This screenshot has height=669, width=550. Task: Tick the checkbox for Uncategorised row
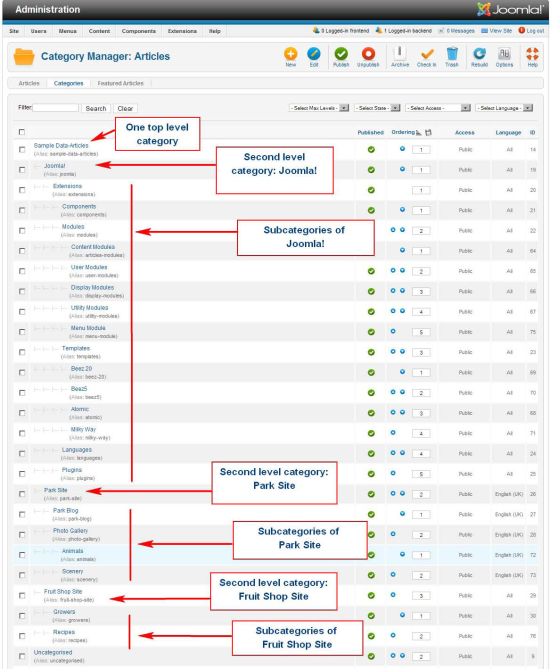pos(22,656)
